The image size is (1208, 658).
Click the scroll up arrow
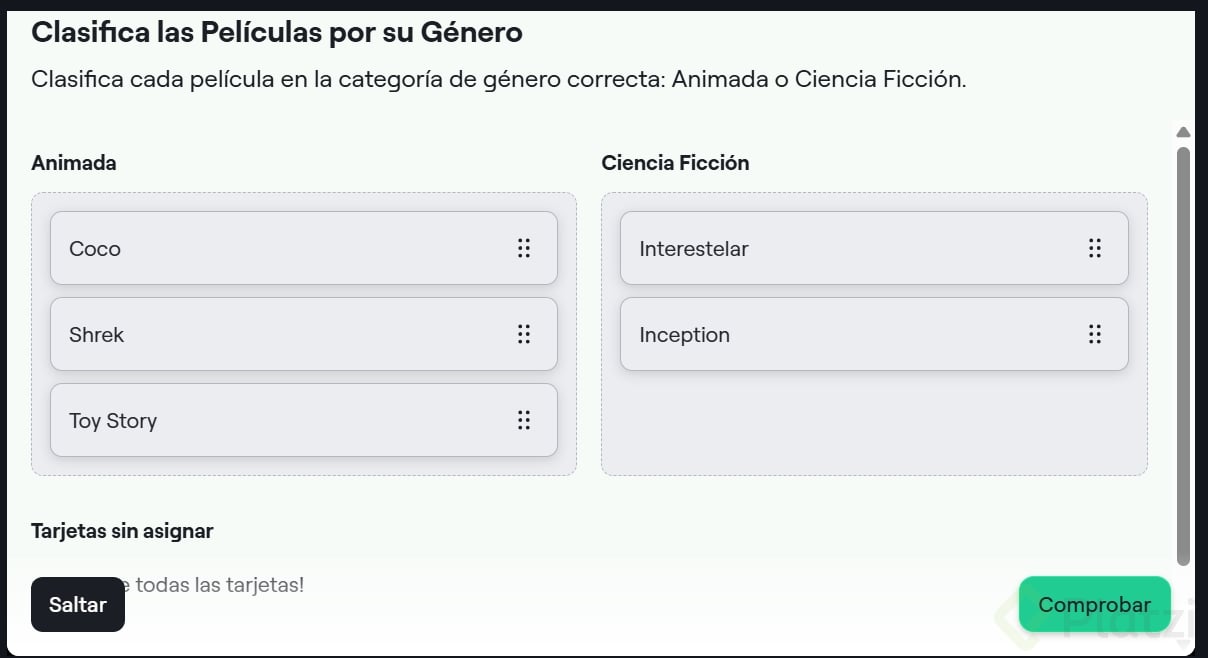click(1184, 132)
